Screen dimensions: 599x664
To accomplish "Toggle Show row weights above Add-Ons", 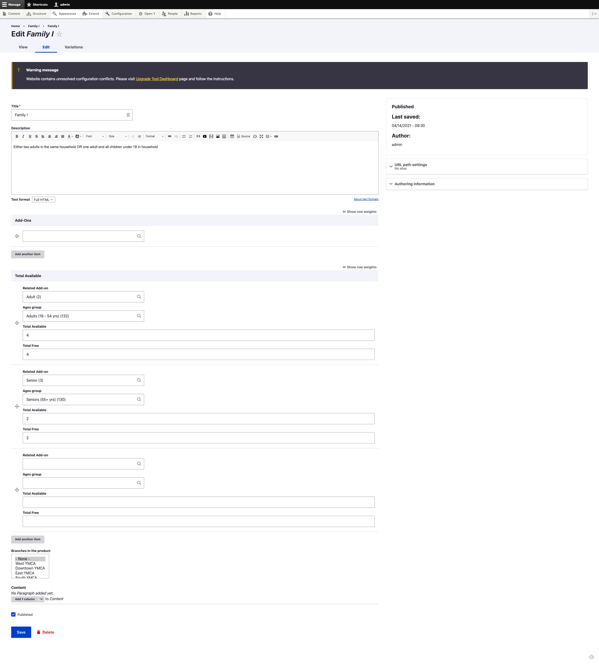I will click(359, 212).
